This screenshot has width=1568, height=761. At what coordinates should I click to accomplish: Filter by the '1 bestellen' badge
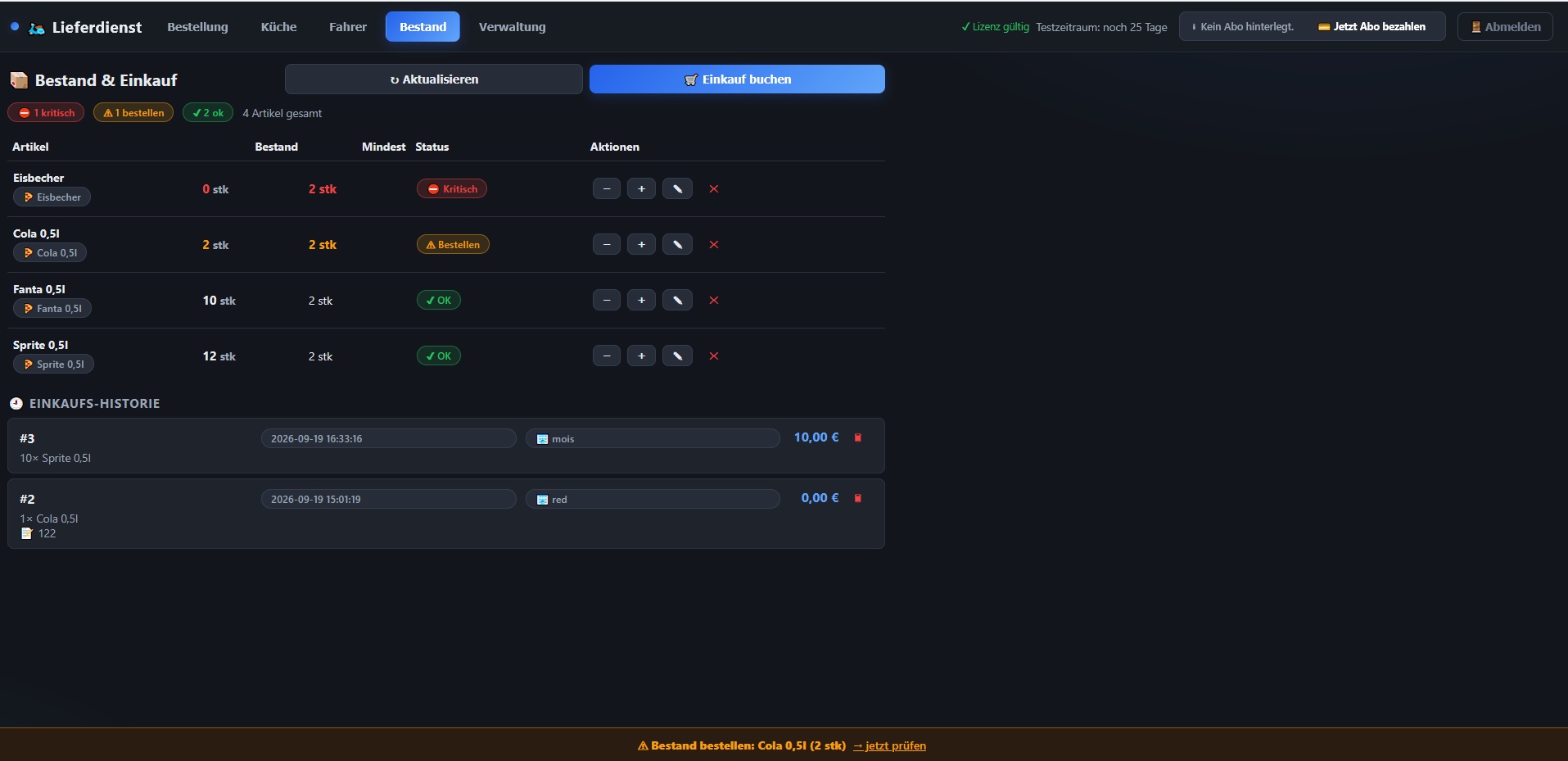pos(133,113)
